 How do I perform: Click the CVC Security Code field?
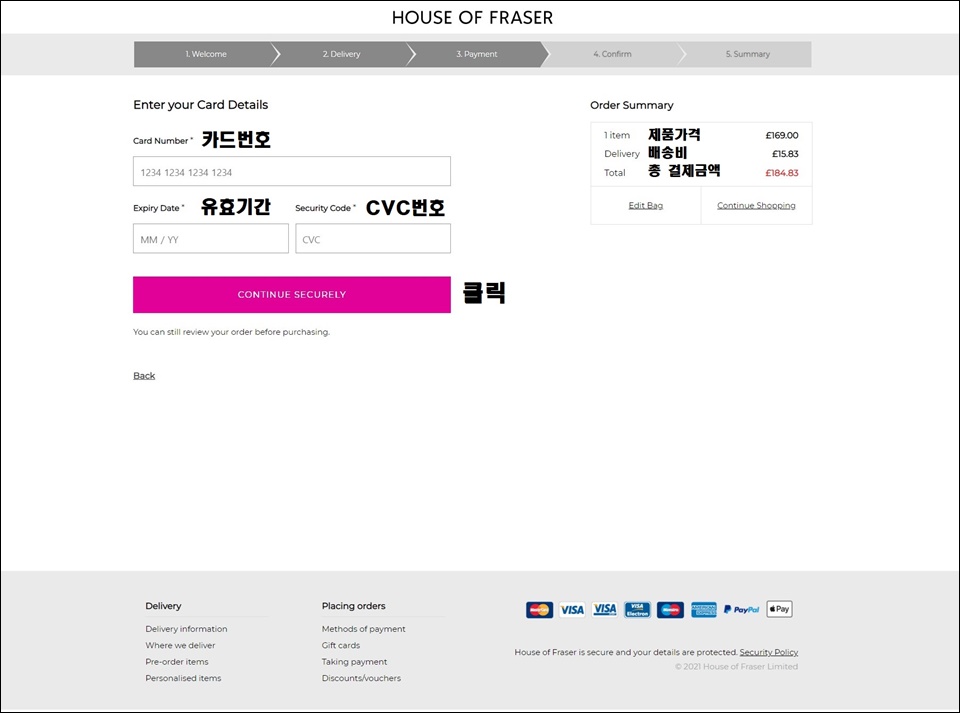click(x=373, y=238)
